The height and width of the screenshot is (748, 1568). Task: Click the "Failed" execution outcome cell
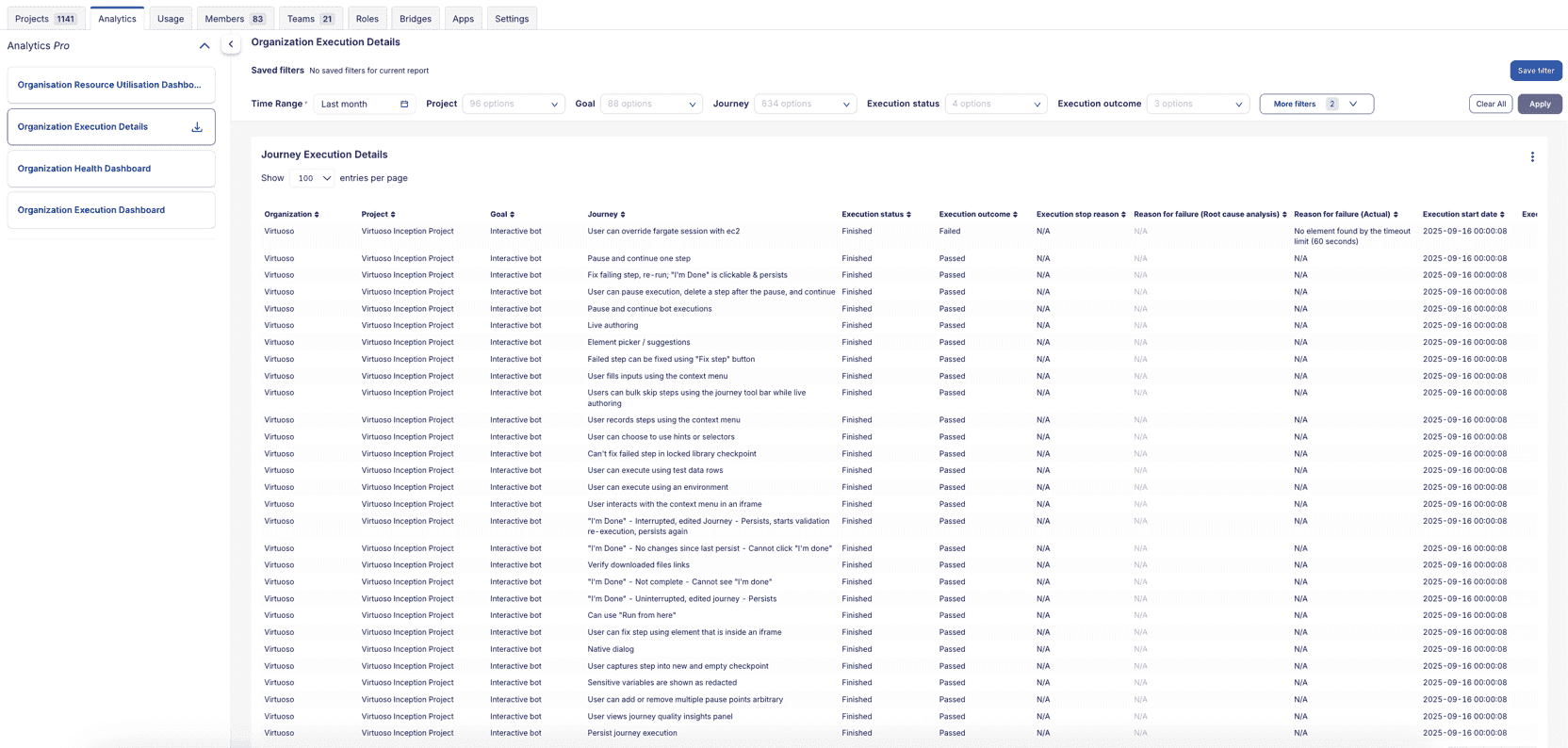pos(950,231)
